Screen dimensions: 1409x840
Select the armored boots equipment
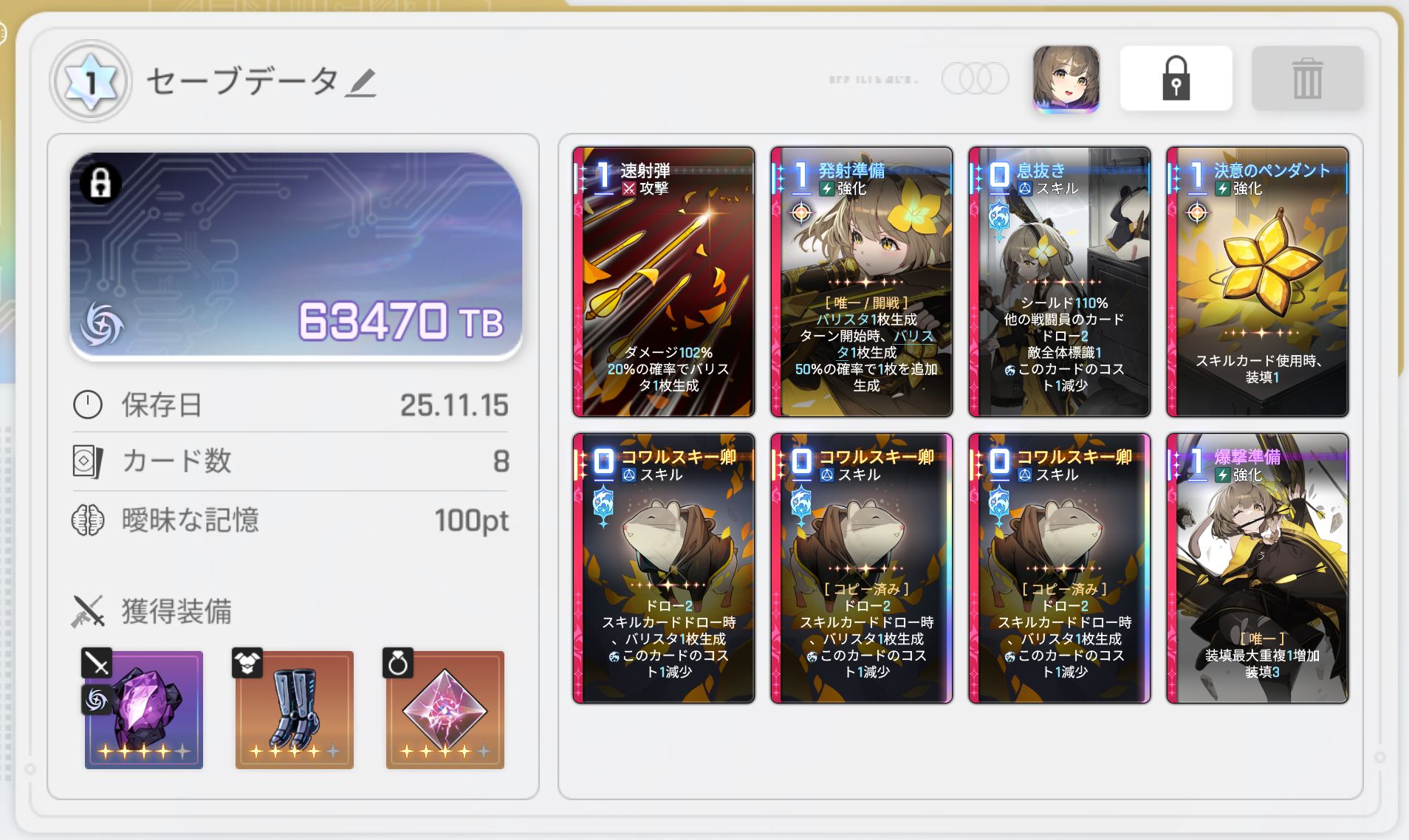(x=294, y=709)
